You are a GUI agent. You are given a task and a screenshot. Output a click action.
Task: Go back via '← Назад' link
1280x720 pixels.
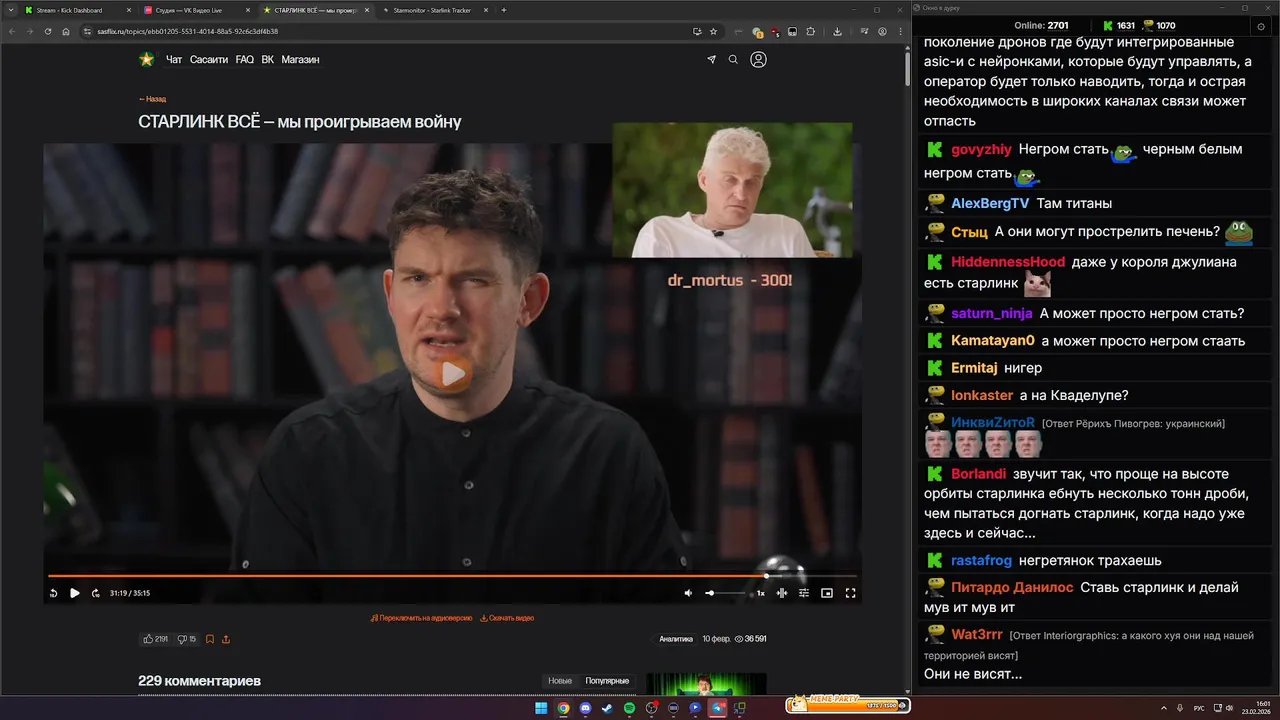tap(152, 99)
